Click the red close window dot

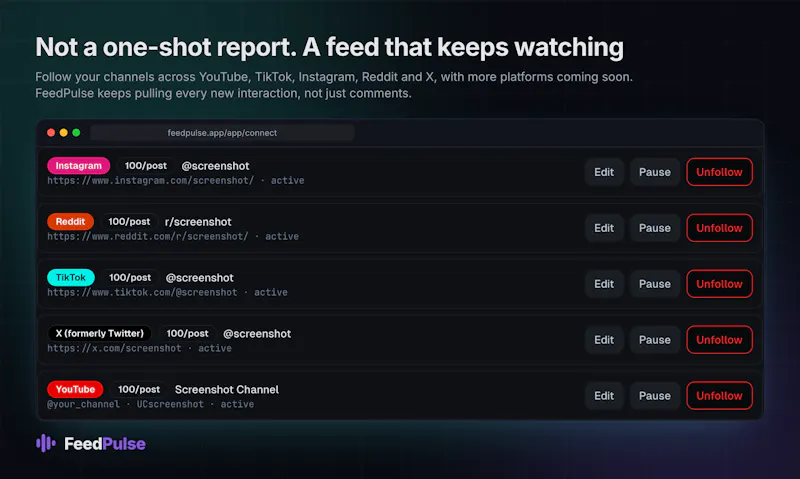(51, 133)
